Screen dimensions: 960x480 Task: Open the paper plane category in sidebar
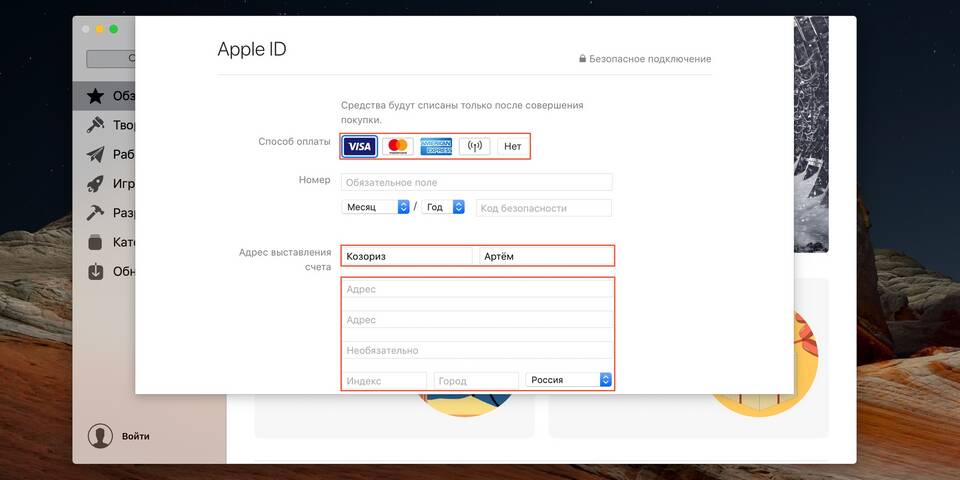[x=95, y=154]
